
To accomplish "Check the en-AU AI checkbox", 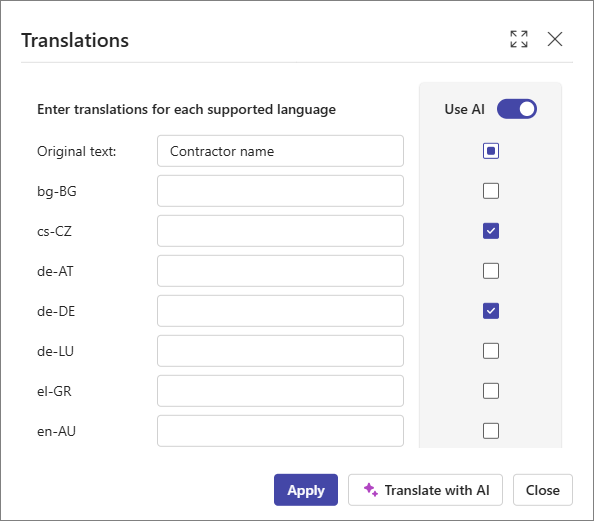I will (x=491, y=431).
